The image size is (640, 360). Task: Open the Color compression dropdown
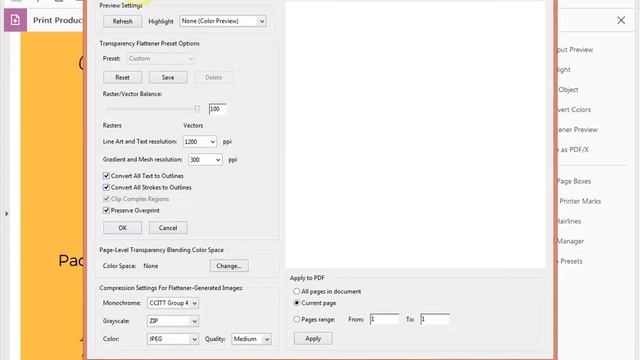click(x=173, y=339)
